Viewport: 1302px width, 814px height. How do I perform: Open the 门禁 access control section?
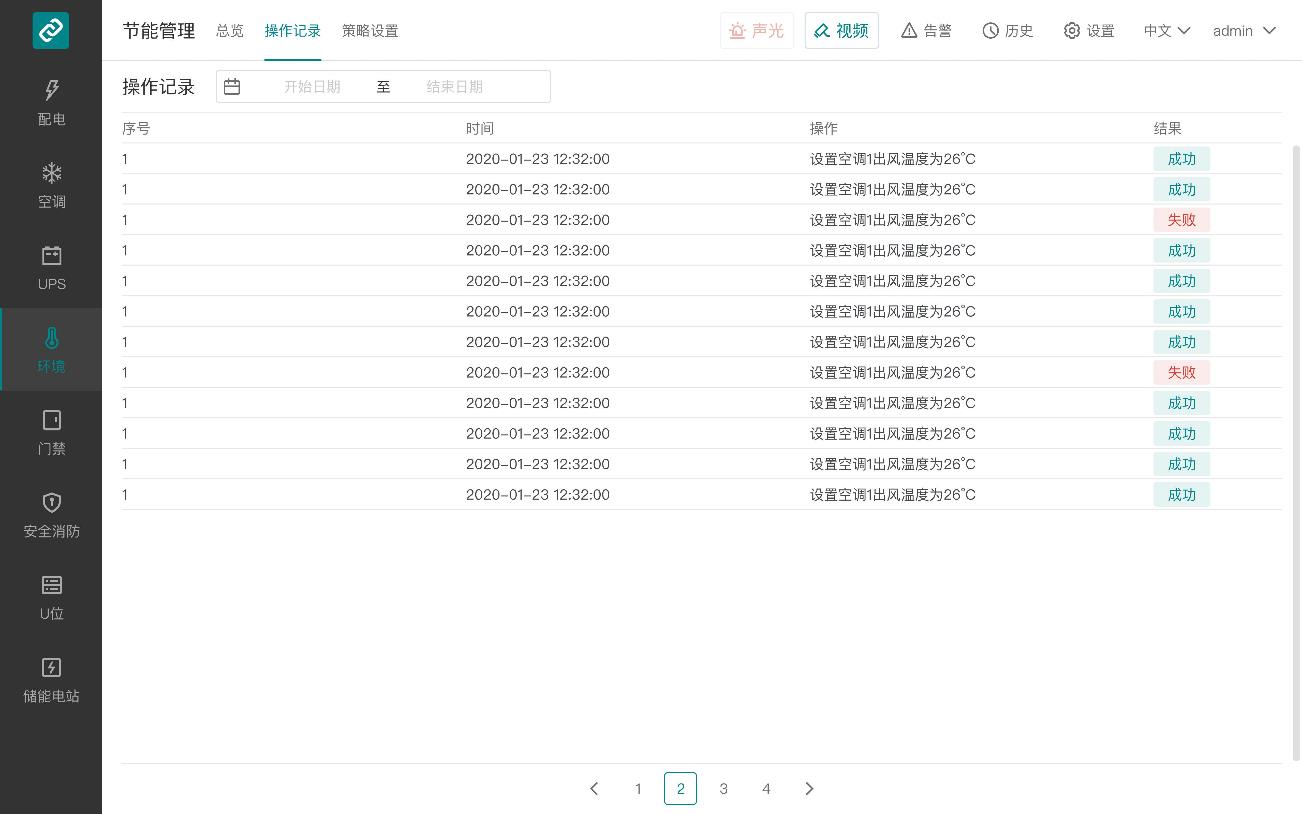point(51,433)
